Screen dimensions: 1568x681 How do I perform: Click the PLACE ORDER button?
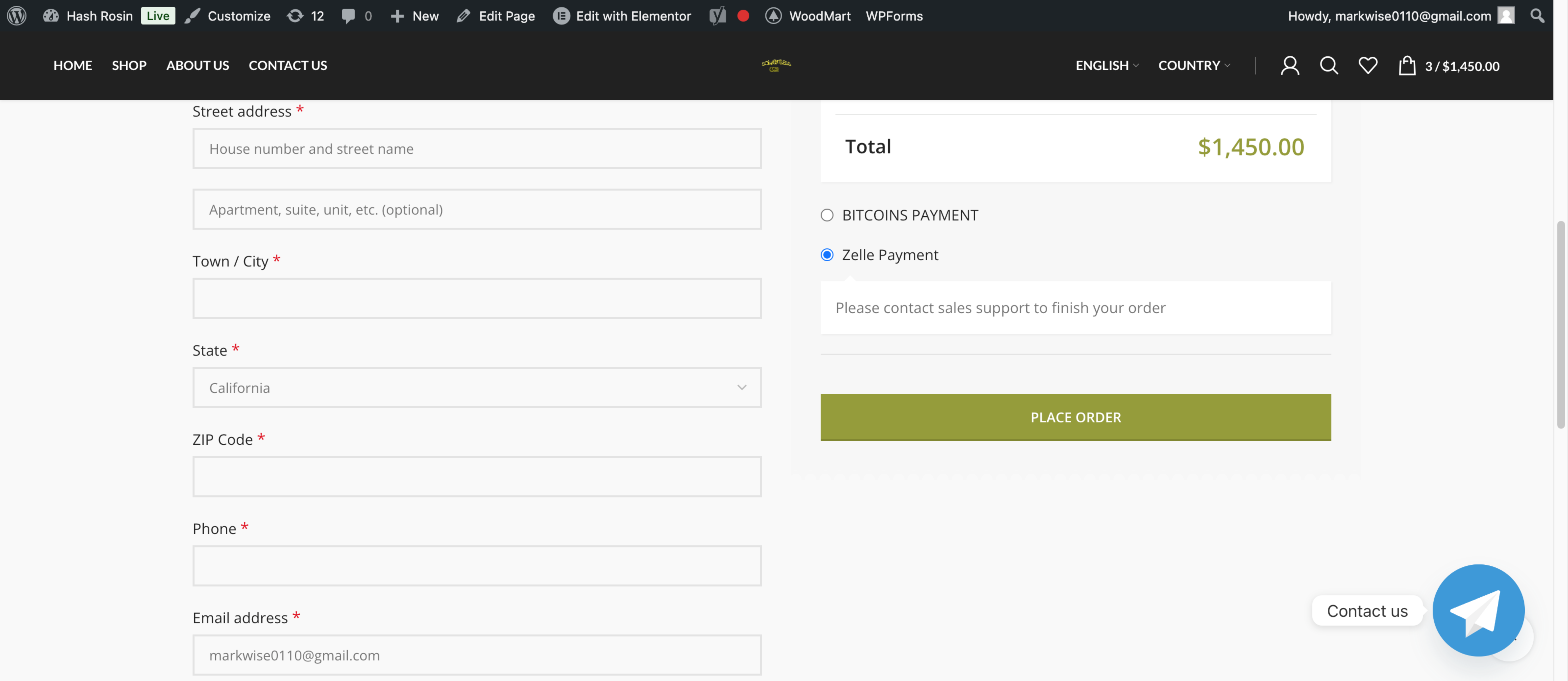(x=1076, y=417)
